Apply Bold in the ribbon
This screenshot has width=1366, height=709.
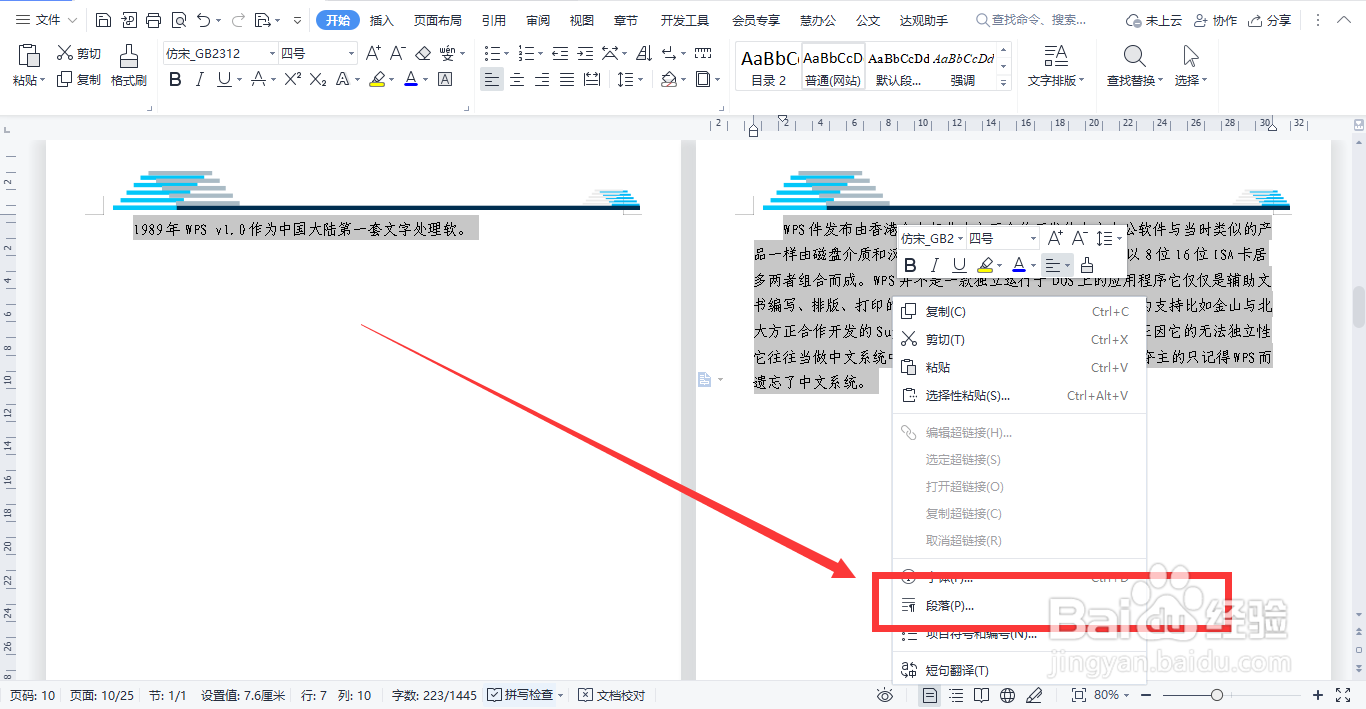[x=175, y=79]
